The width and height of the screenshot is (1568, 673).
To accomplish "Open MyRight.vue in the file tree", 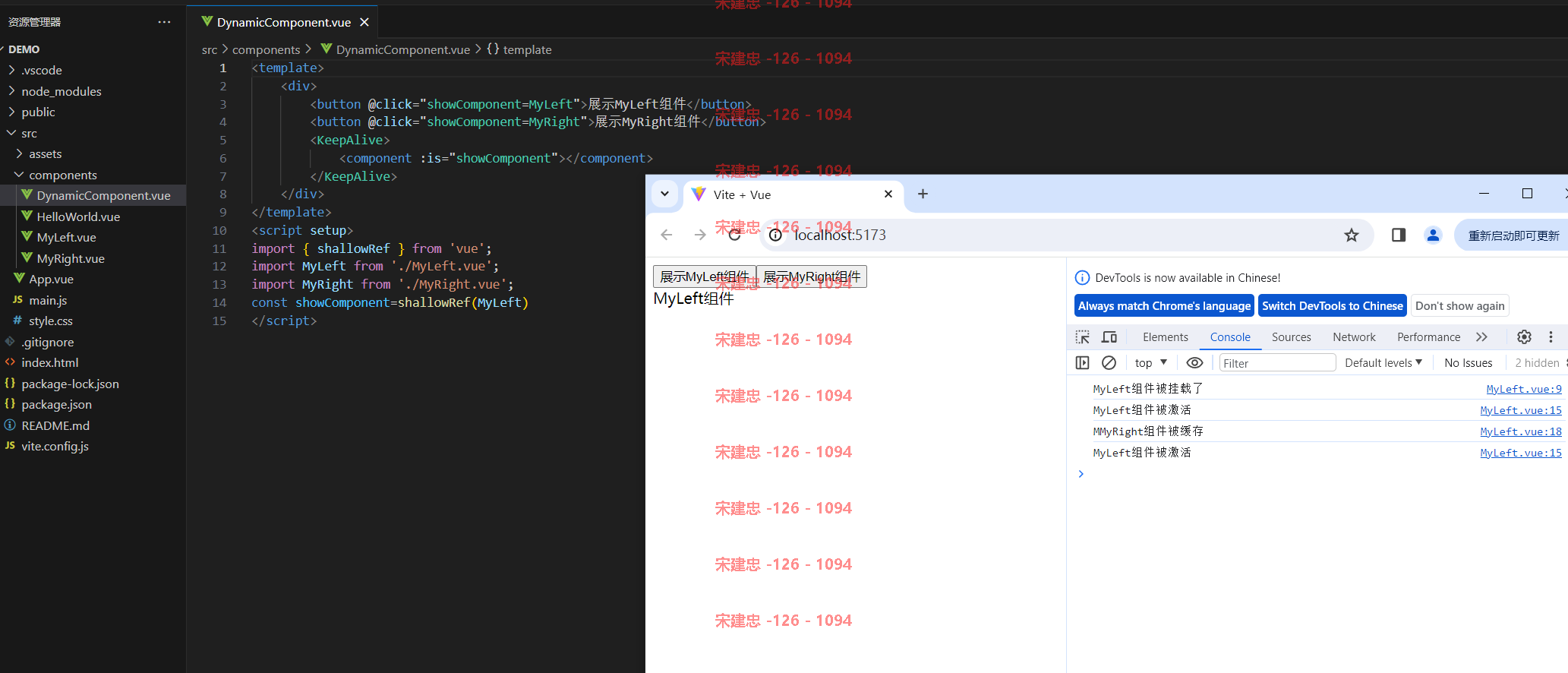I will click(71, 258).
